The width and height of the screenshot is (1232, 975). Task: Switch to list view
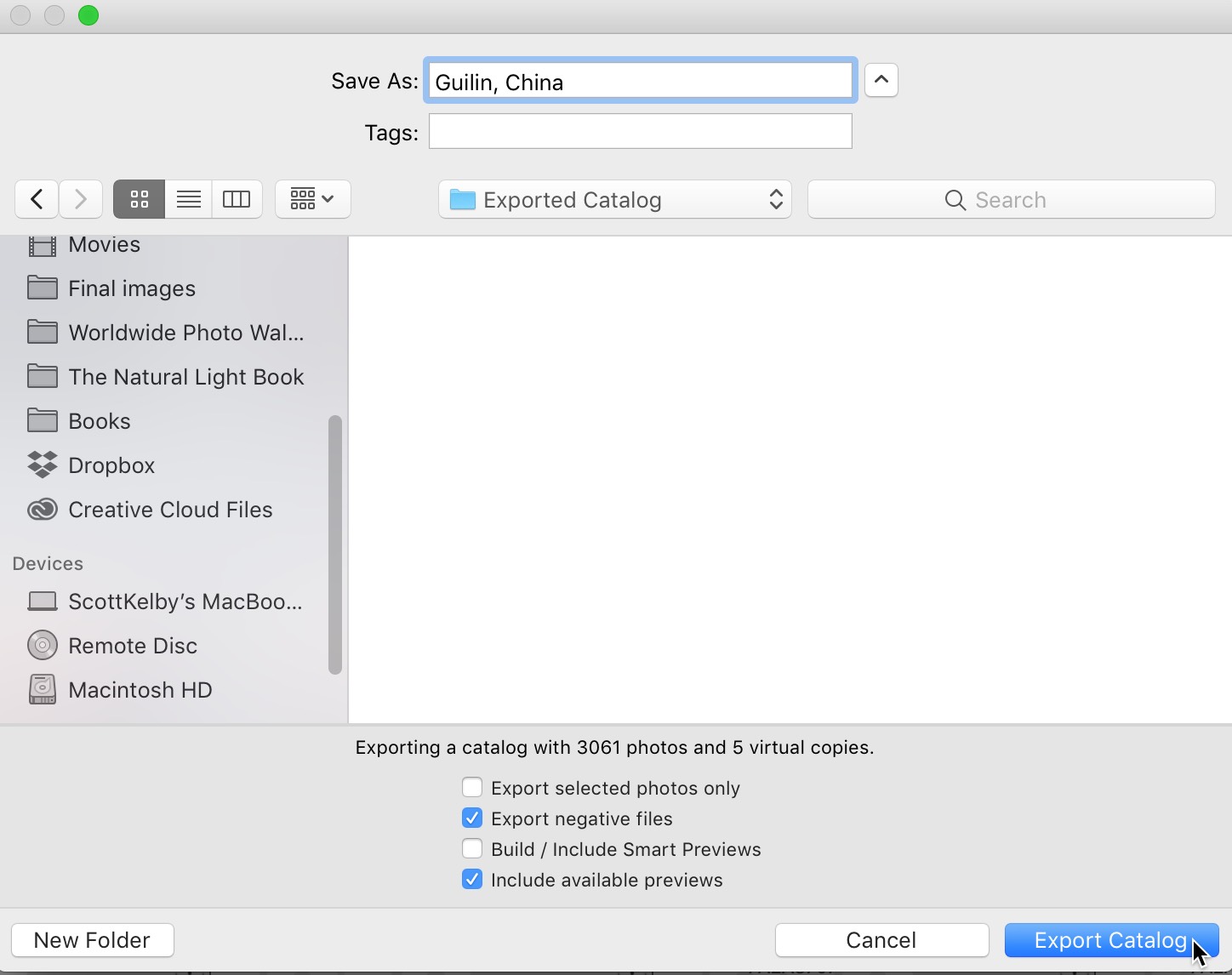[x=187, y=199]
